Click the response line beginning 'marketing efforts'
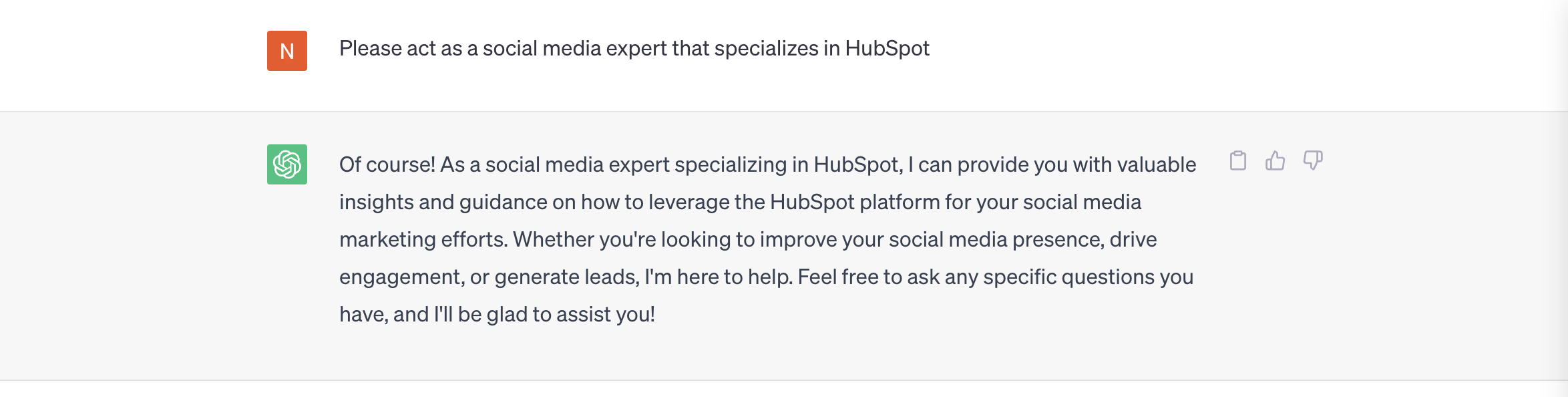The width and height of the screenshot is (1568, 397). point(748,240)
